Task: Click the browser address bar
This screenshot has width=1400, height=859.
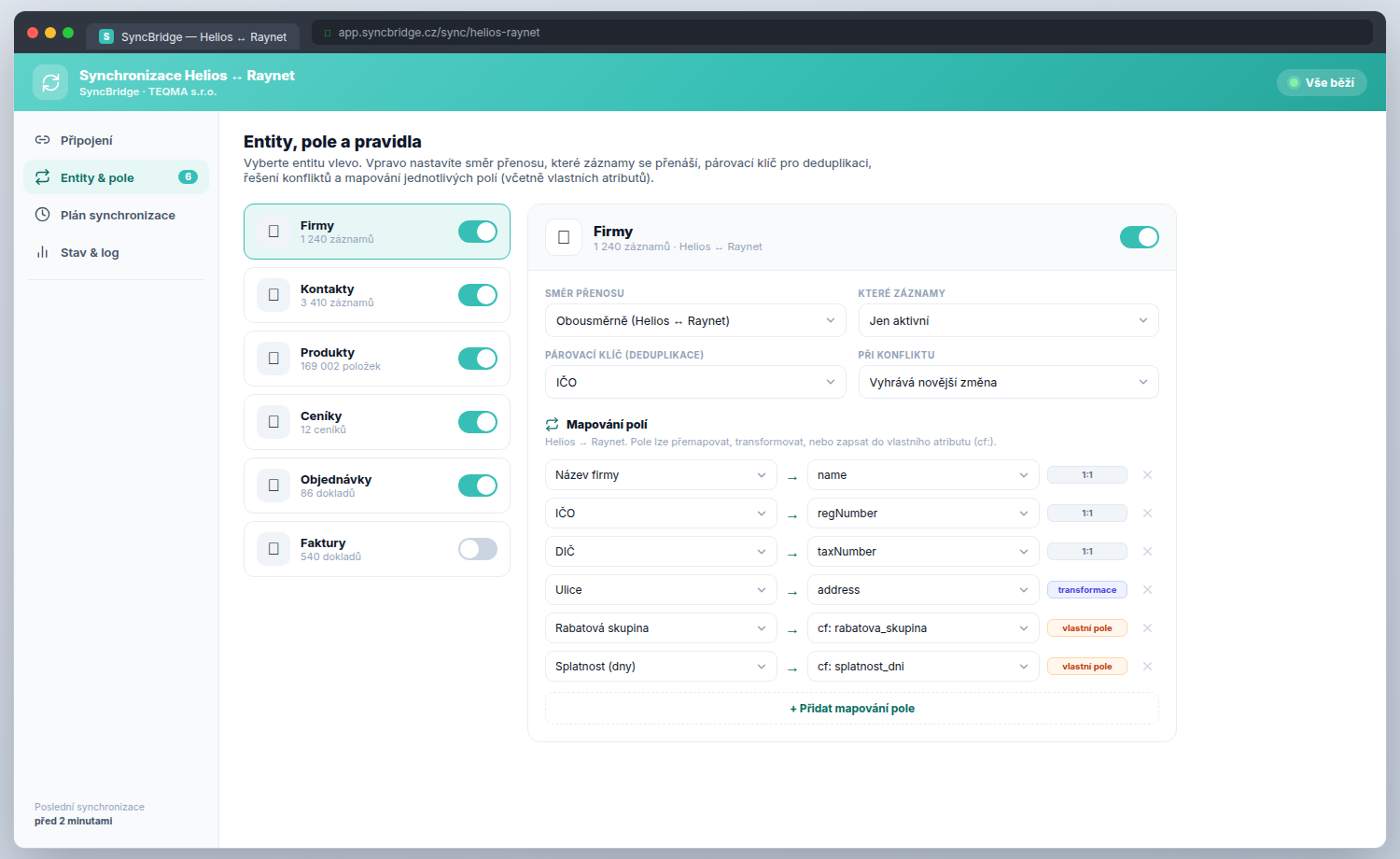Action: point(842,33)
